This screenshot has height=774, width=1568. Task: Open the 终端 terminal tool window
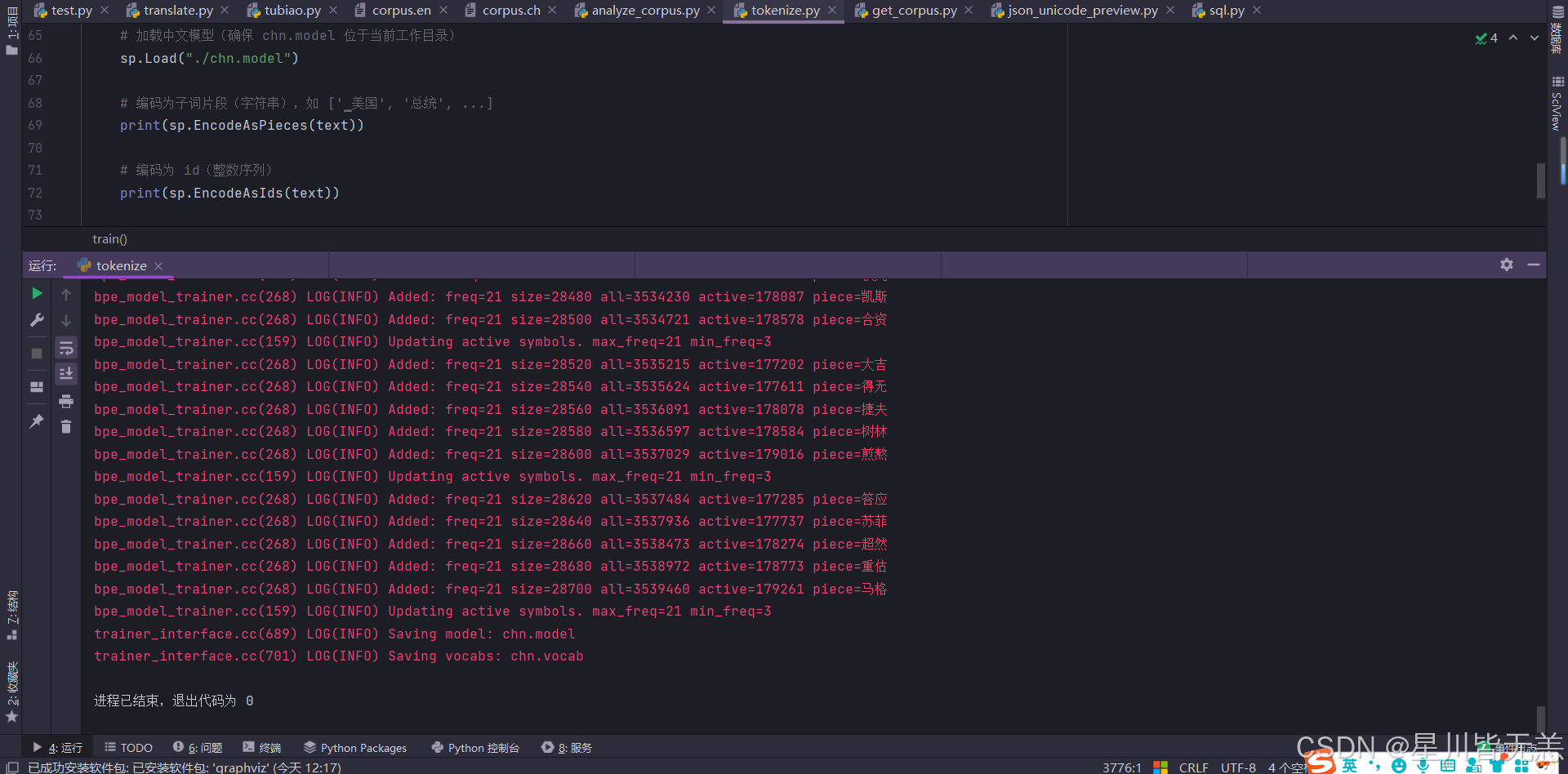262,747
